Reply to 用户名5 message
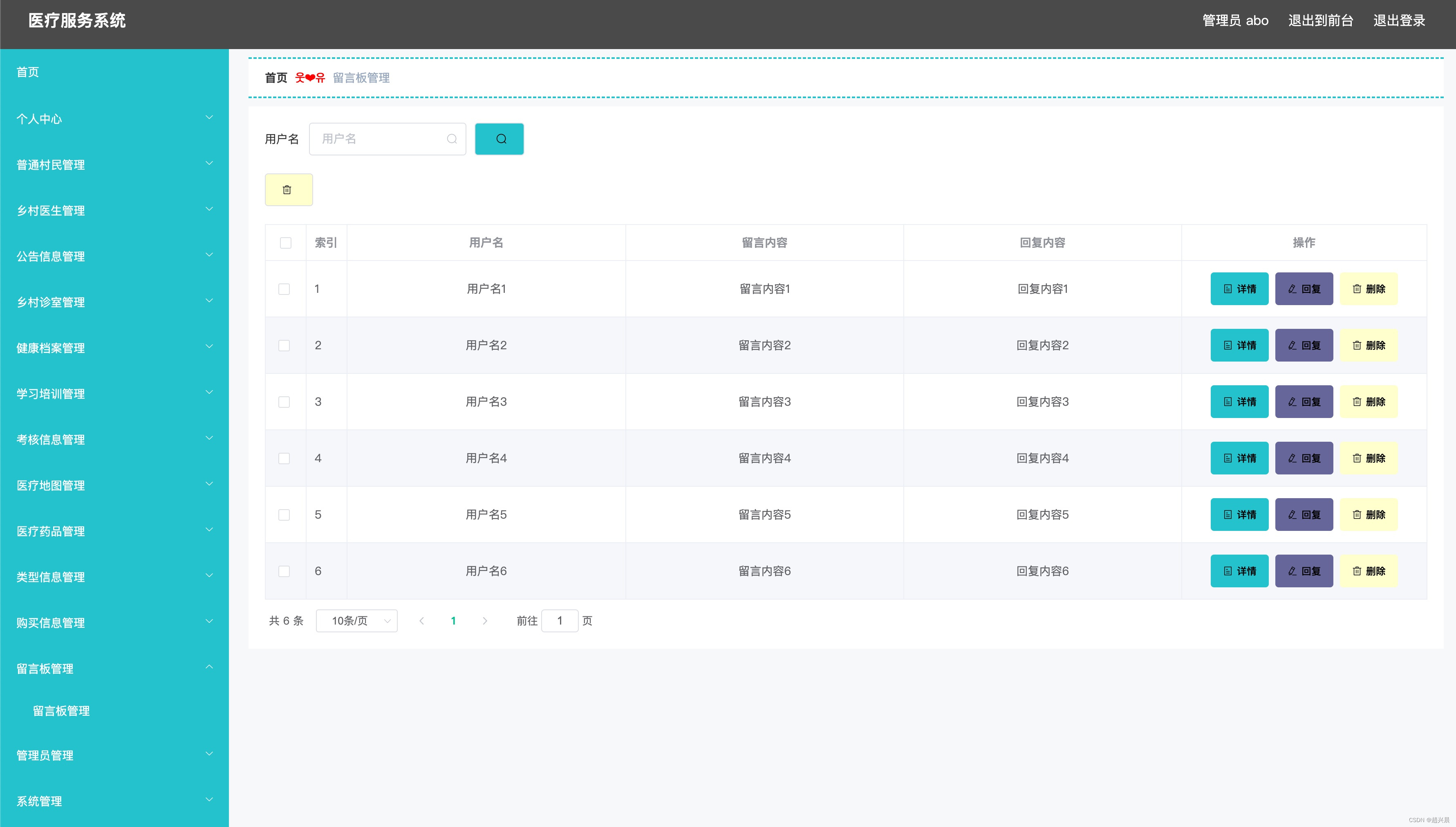1456x827 pixels. 1304,515
